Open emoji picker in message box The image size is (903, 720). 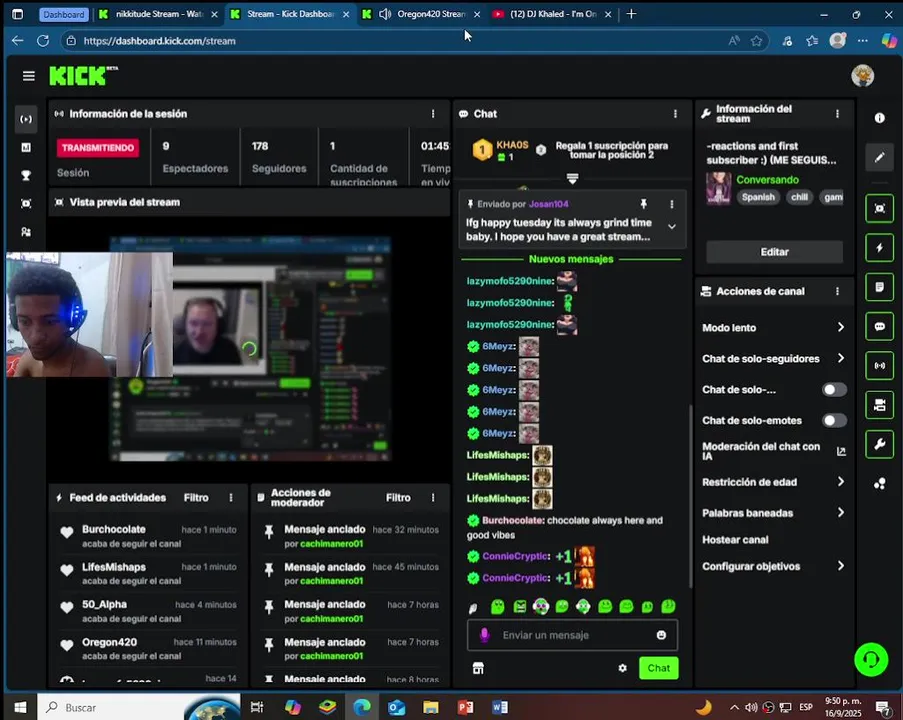point(661,635)
